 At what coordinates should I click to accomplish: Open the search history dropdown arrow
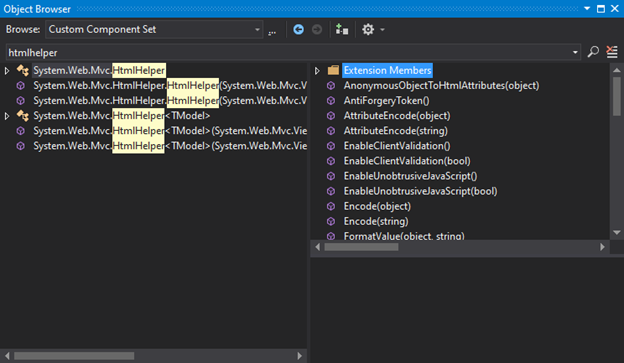[x=575, y=53]
